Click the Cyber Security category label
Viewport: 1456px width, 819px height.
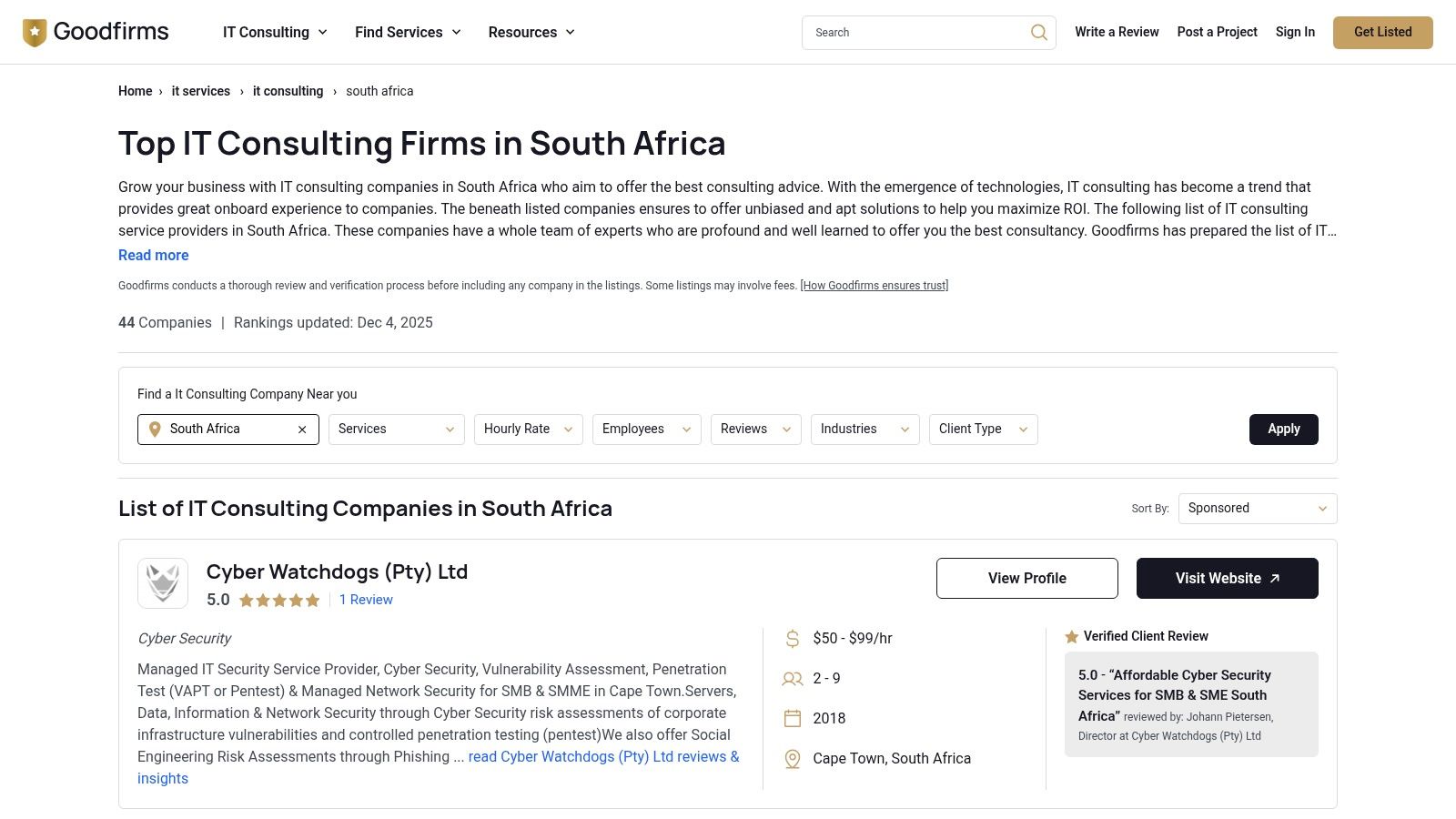[184, 639]
